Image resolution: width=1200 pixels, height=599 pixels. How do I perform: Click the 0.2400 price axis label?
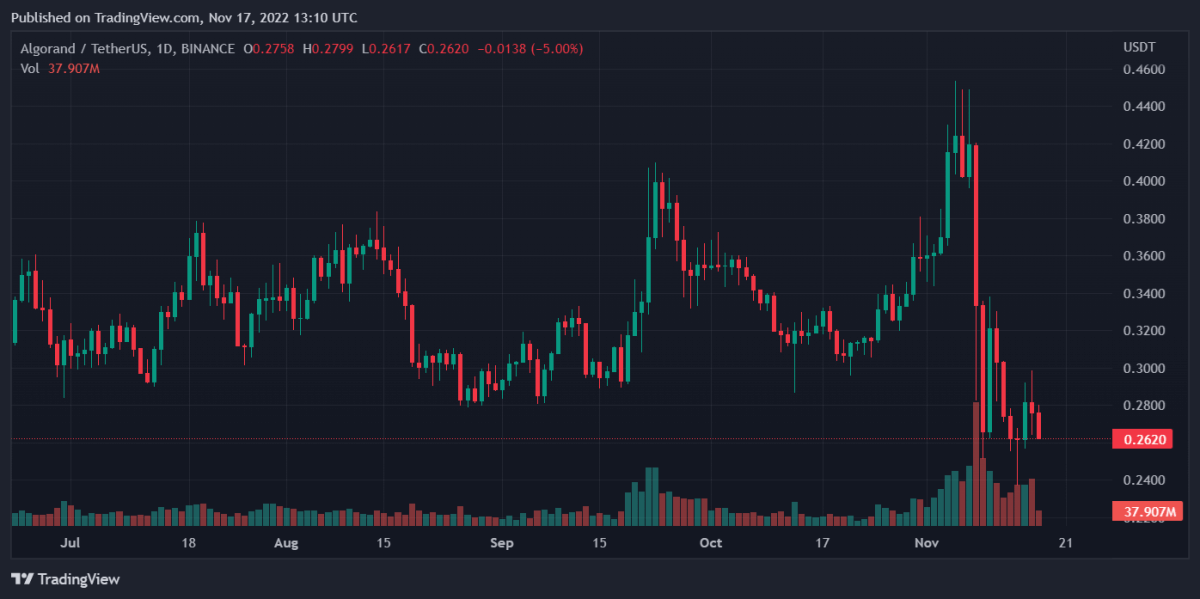pos(1141,481)
